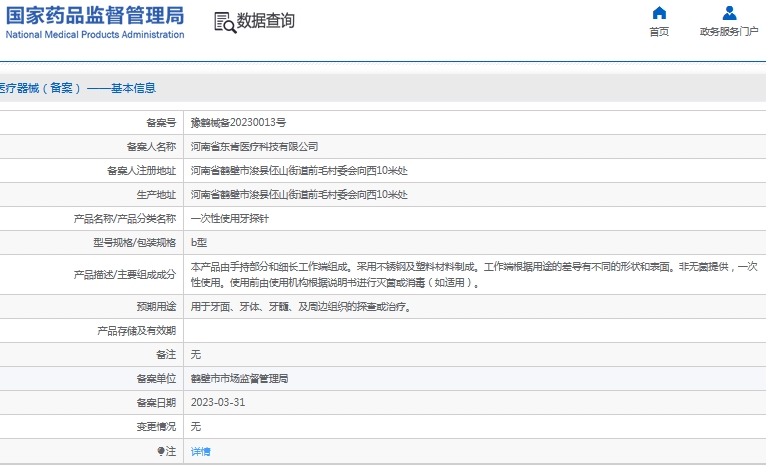The image size is (766, 470).
Task: Click the filing date 2023-03-31
Action: coord(218,402)
